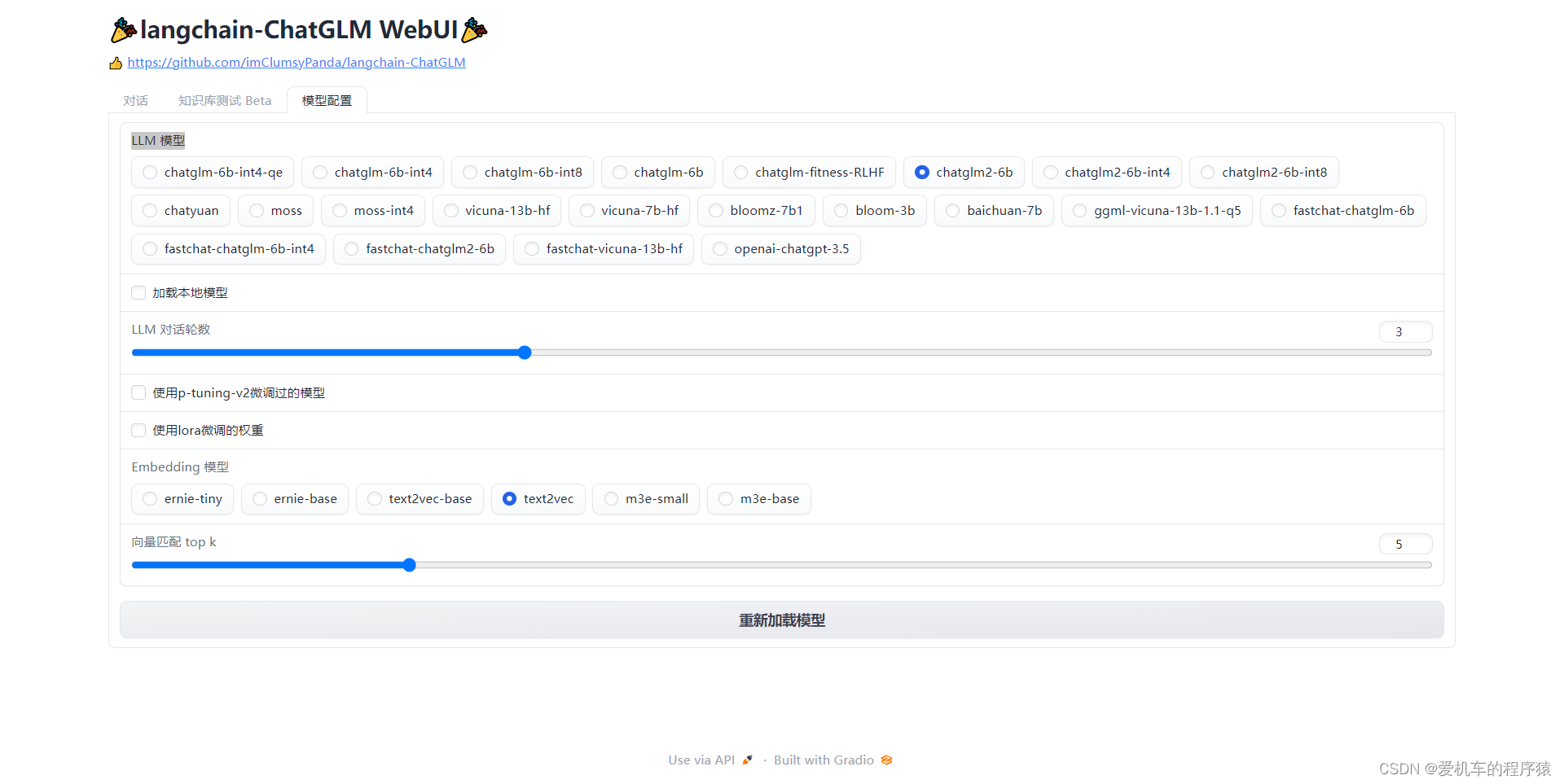Choose bloomz-7b1 model
The width and height of the screenshot is (1564, 784).
point(757,211)
